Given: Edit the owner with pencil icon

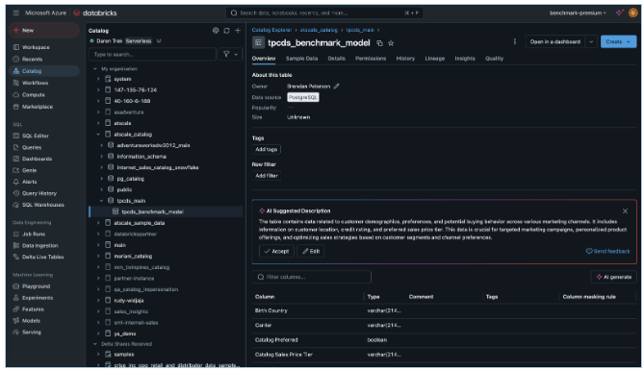Looking at the screenshot, I should click(336, 86).
